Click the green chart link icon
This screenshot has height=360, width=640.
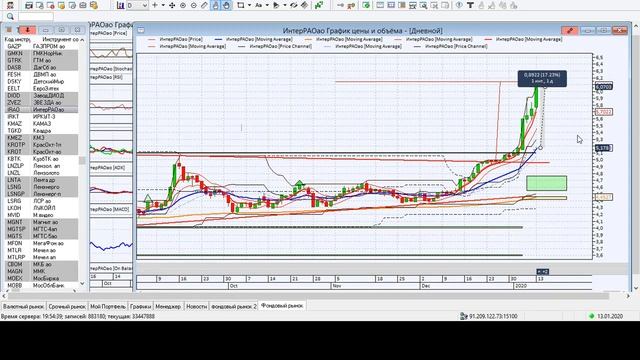319,5
